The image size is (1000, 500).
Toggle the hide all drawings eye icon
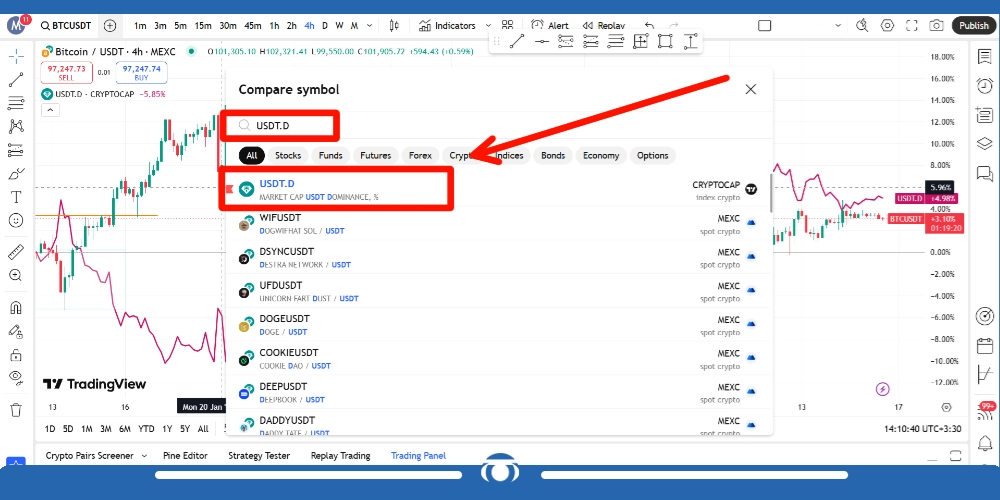click(15, 377)
